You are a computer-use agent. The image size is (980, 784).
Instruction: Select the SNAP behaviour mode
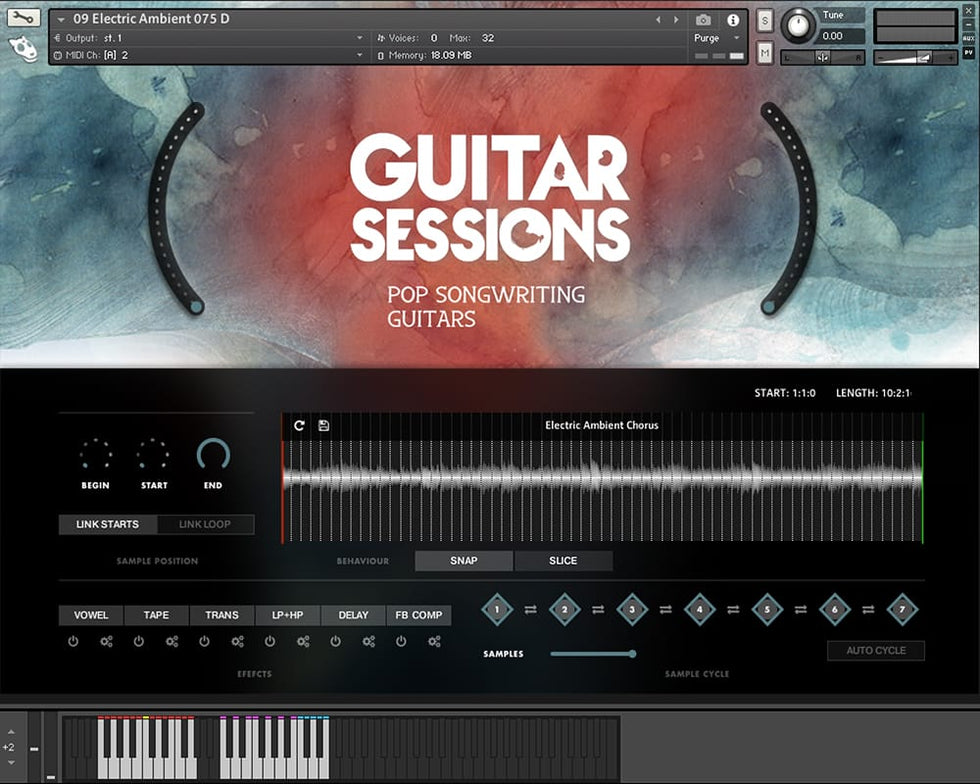click(x=464, y=560)
